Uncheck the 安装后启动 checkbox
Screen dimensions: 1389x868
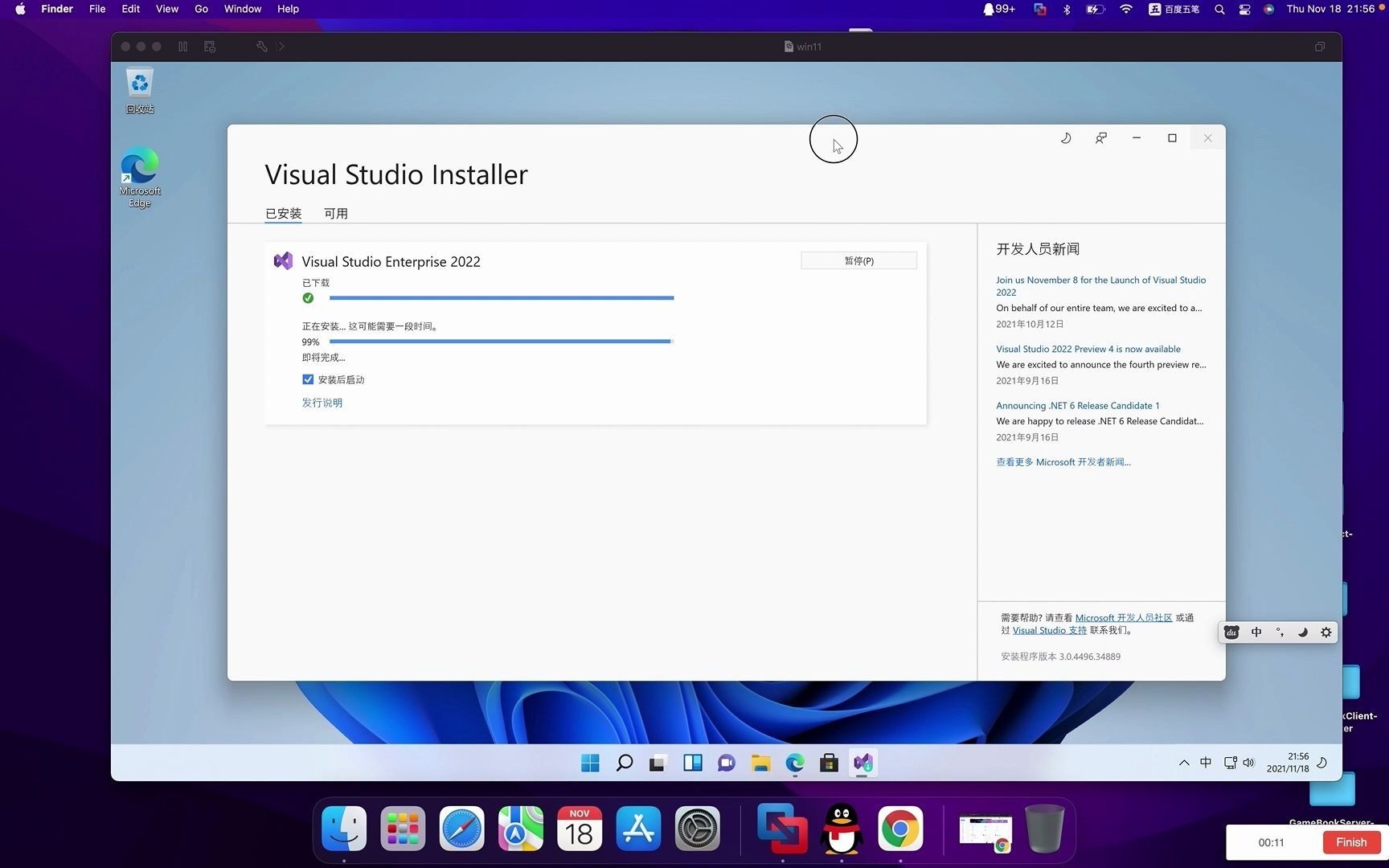pos(308,379)
